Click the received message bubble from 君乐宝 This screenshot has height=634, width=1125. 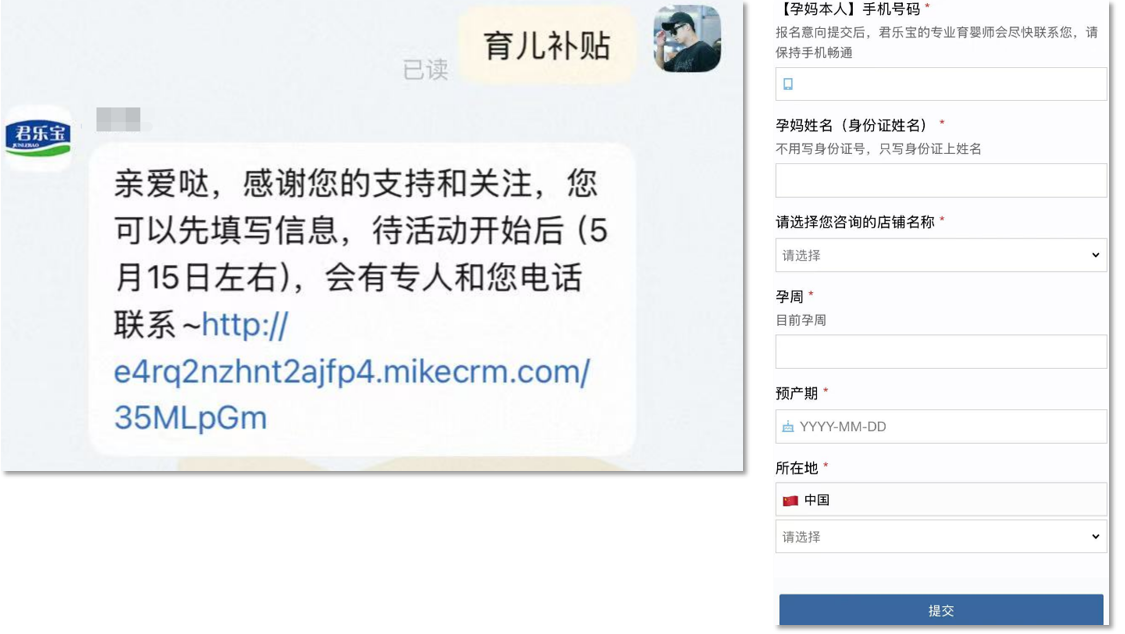click(x=362, y=300)
